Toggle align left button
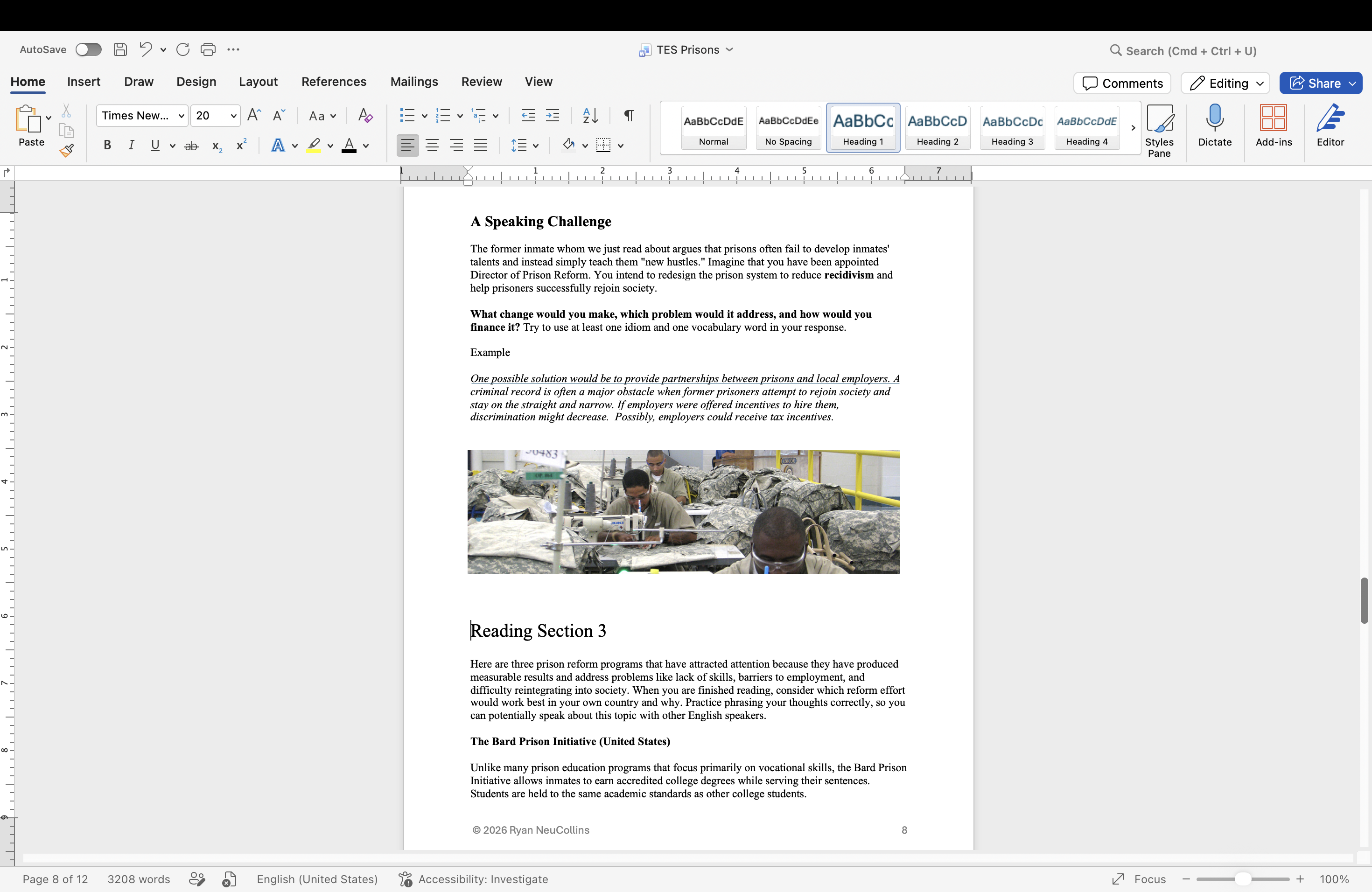Image resolution: width=1372 pixels, height=892 pixels. pos(407,145)
